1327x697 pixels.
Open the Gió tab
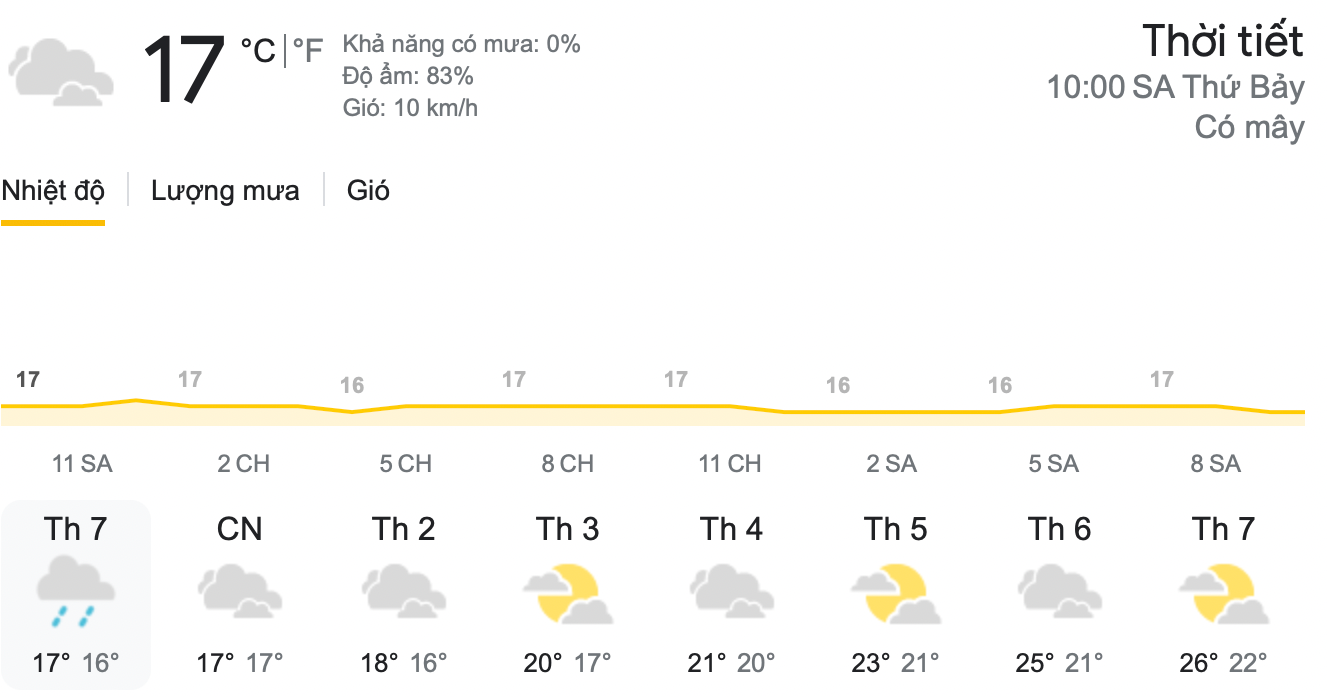click(x=366, y=191)
